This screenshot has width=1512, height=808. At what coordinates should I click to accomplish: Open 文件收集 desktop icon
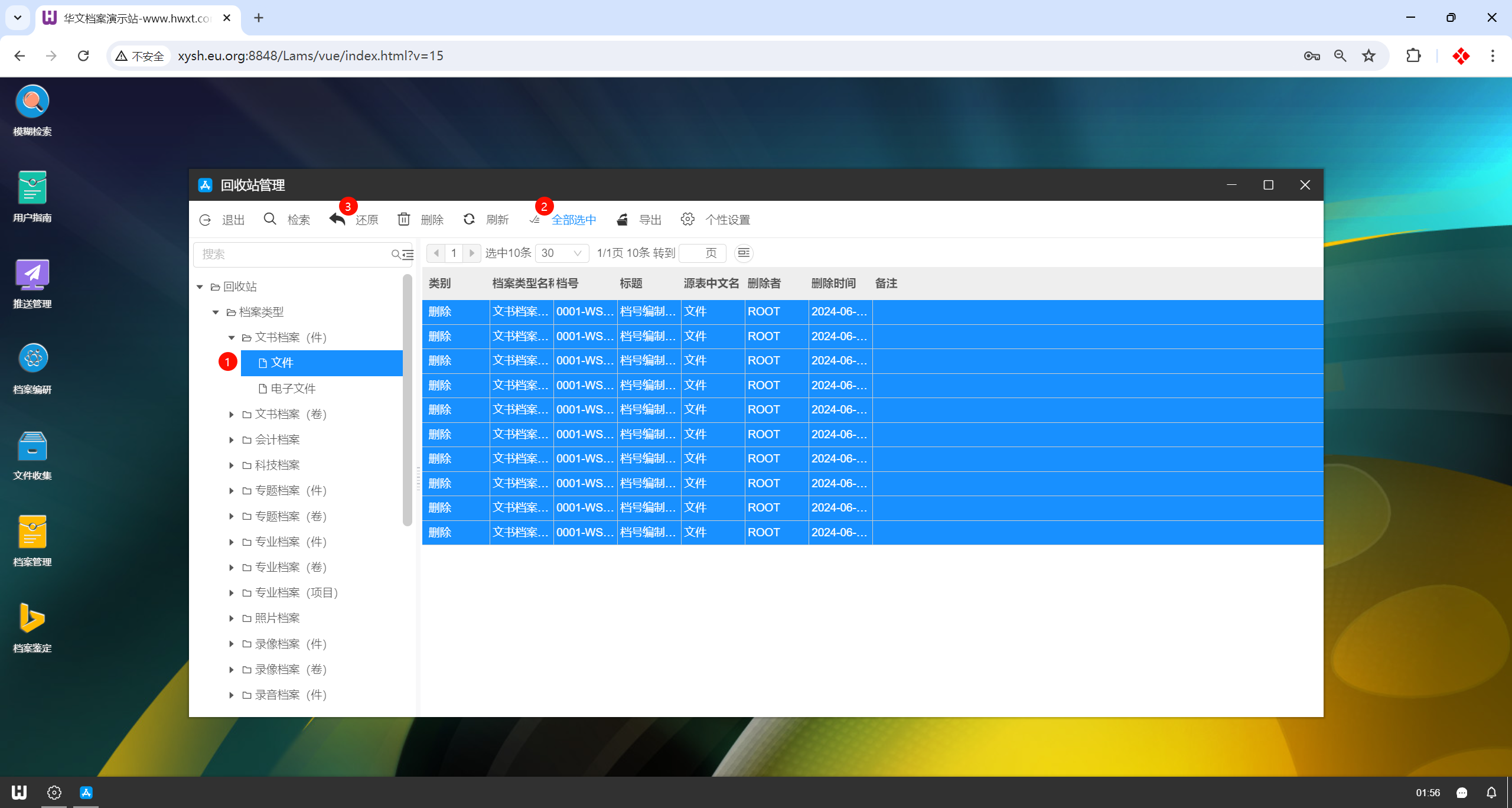pyautogui.click(x=32, y=446)
